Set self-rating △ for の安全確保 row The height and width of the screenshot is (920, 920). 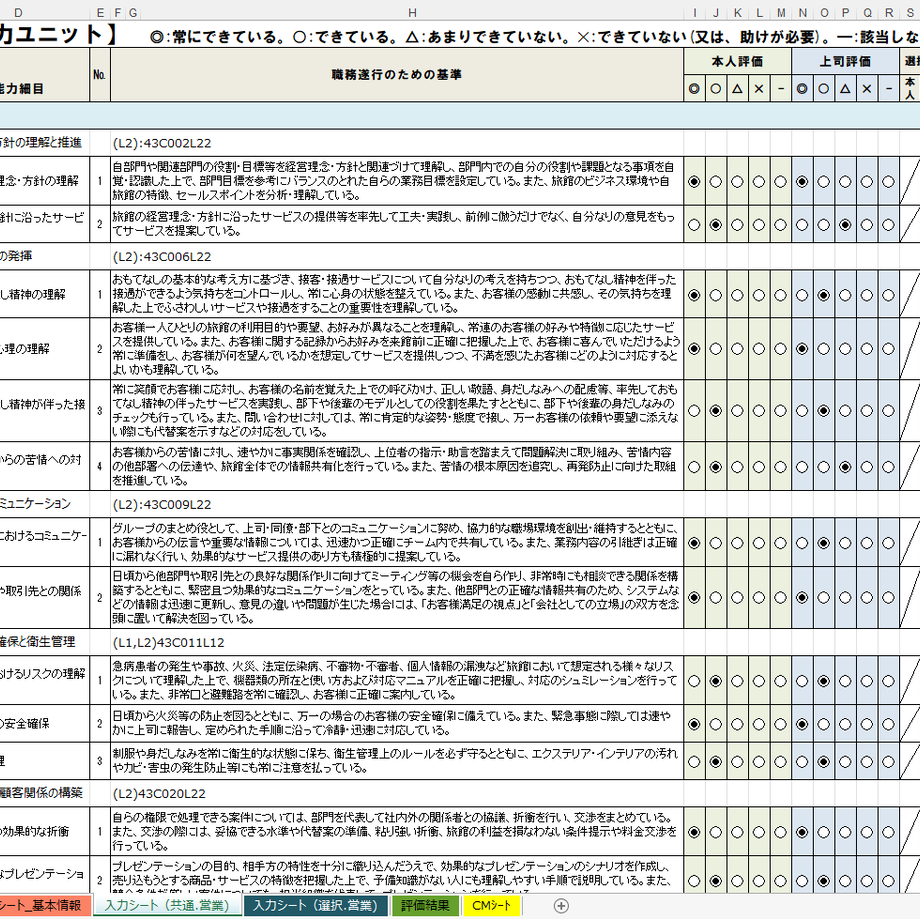click(738, 725)
